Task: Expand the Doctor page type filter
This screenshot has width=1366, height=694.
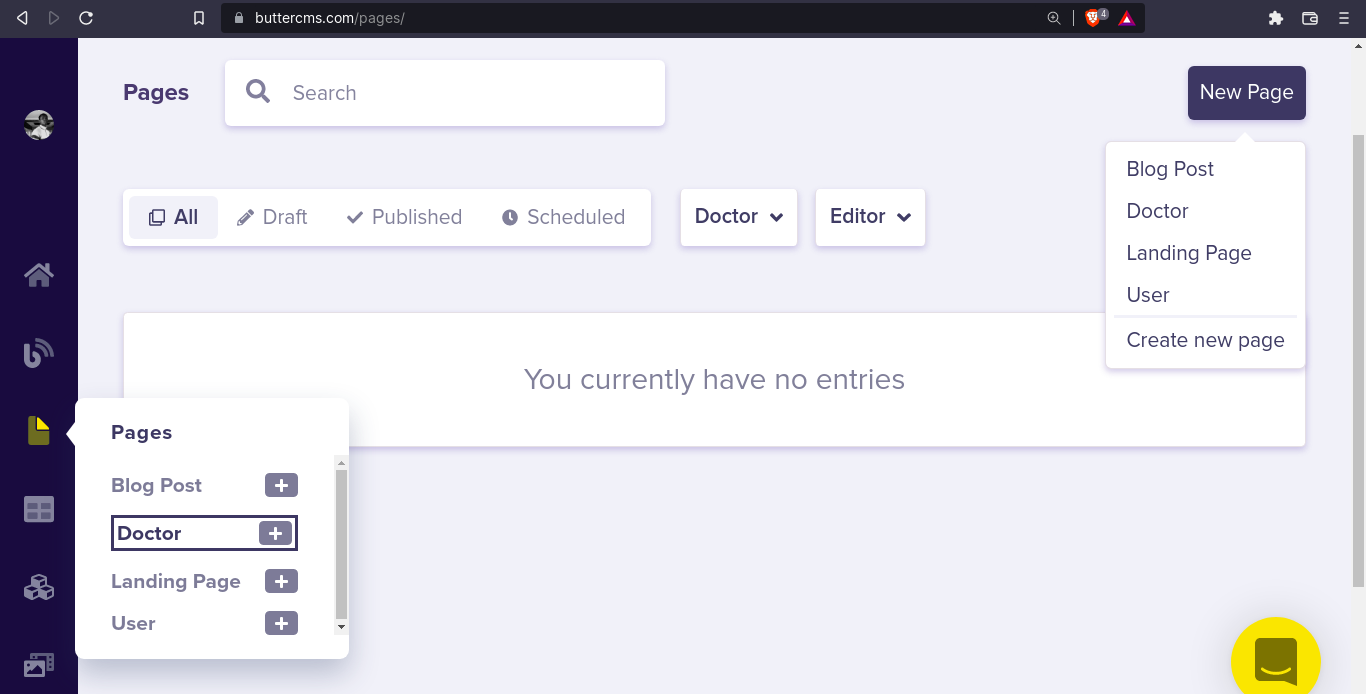Action: 739,217
